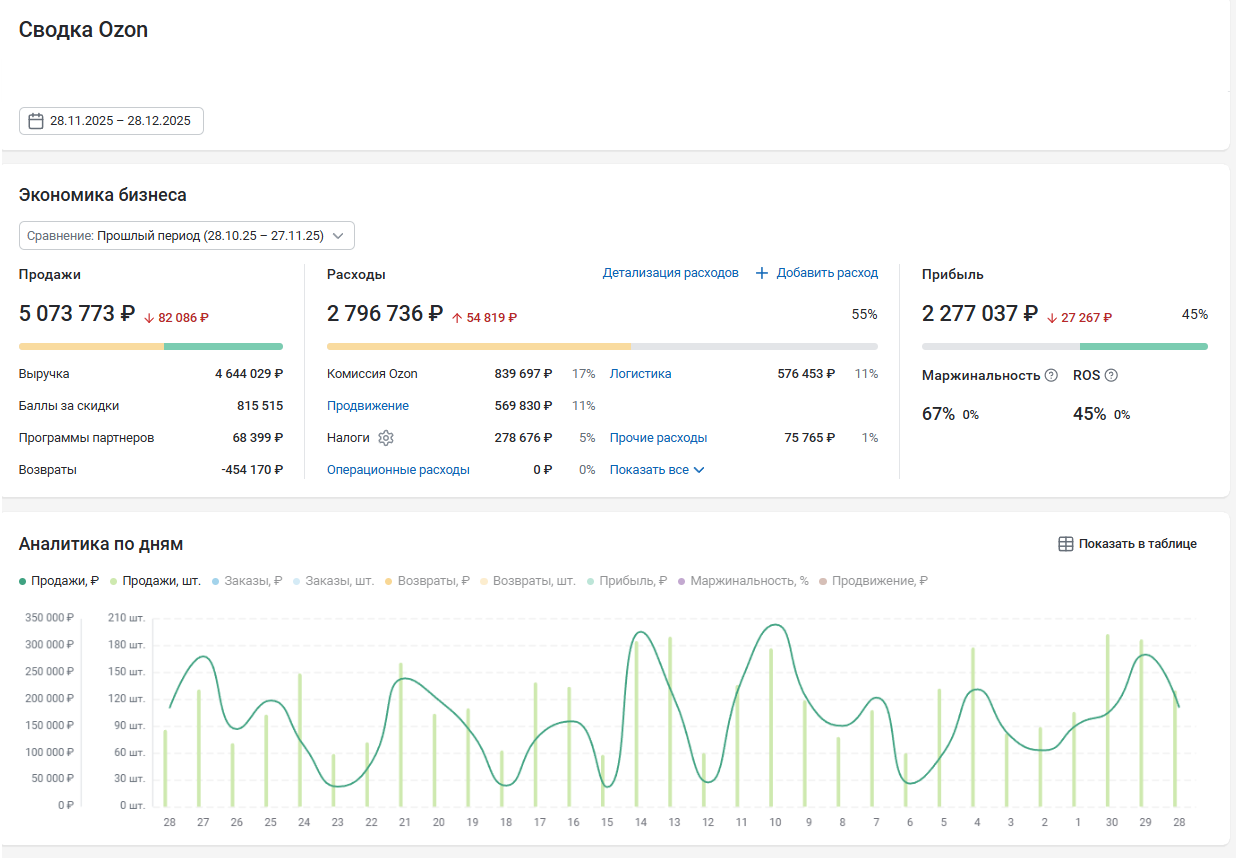The height and width of the screenshot is (858, 1236).
Task: Click the profit progress bar under 2 277 037 ₽
Action: coord(1065,347)
